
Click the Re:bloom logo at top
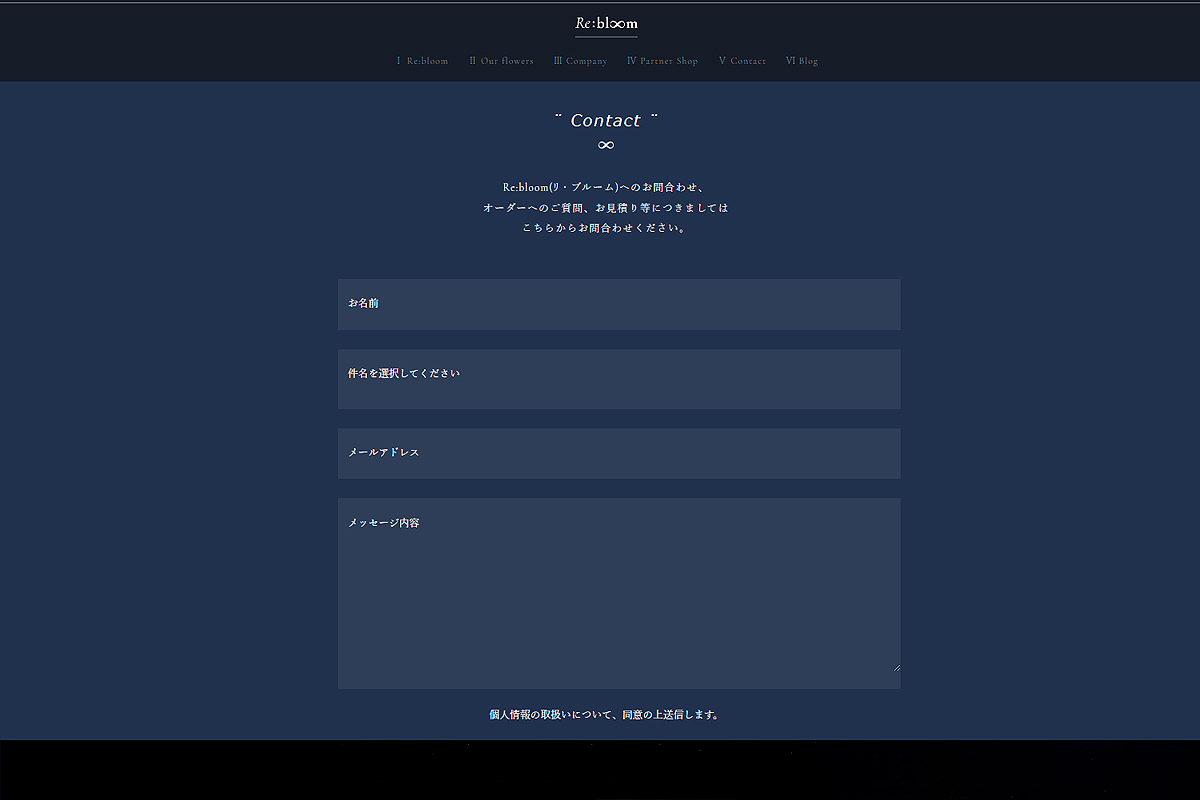[606, 22]
